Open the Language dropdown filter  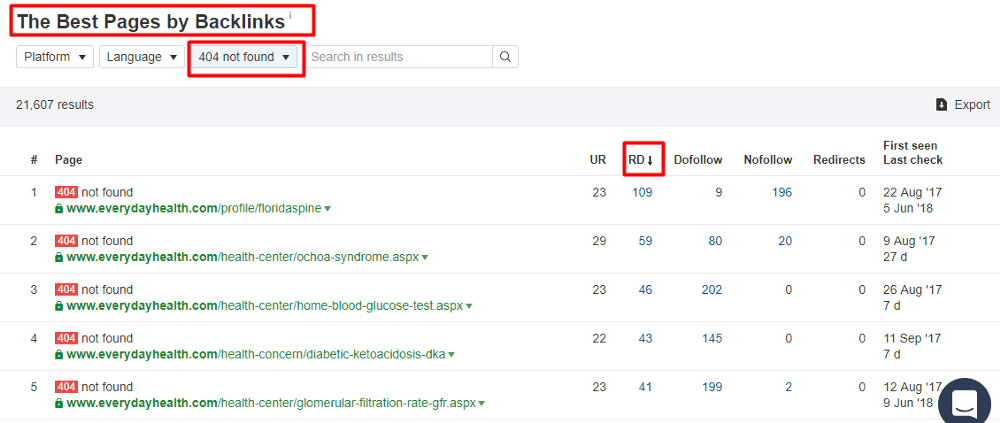tap(142, 57)
